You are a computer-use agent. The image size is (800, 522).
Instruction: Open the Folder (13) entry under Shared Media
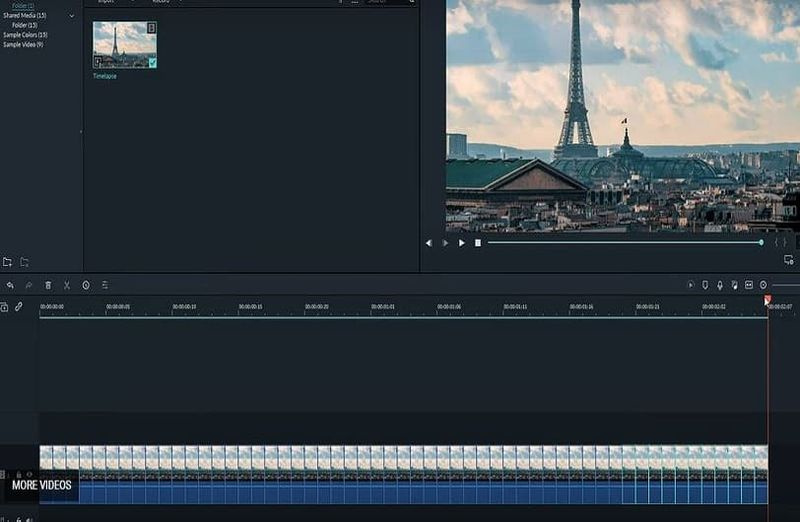point(24,25)
